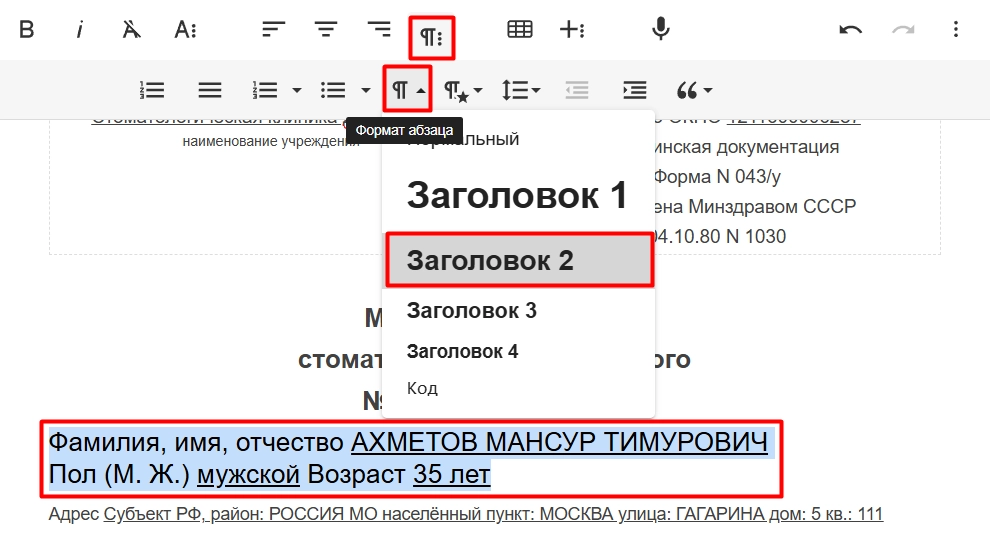Viewport: 990px width, 554px height.
Task: Choose Заголовок 3 paragraph format
Action: click(x=472, y=311)
